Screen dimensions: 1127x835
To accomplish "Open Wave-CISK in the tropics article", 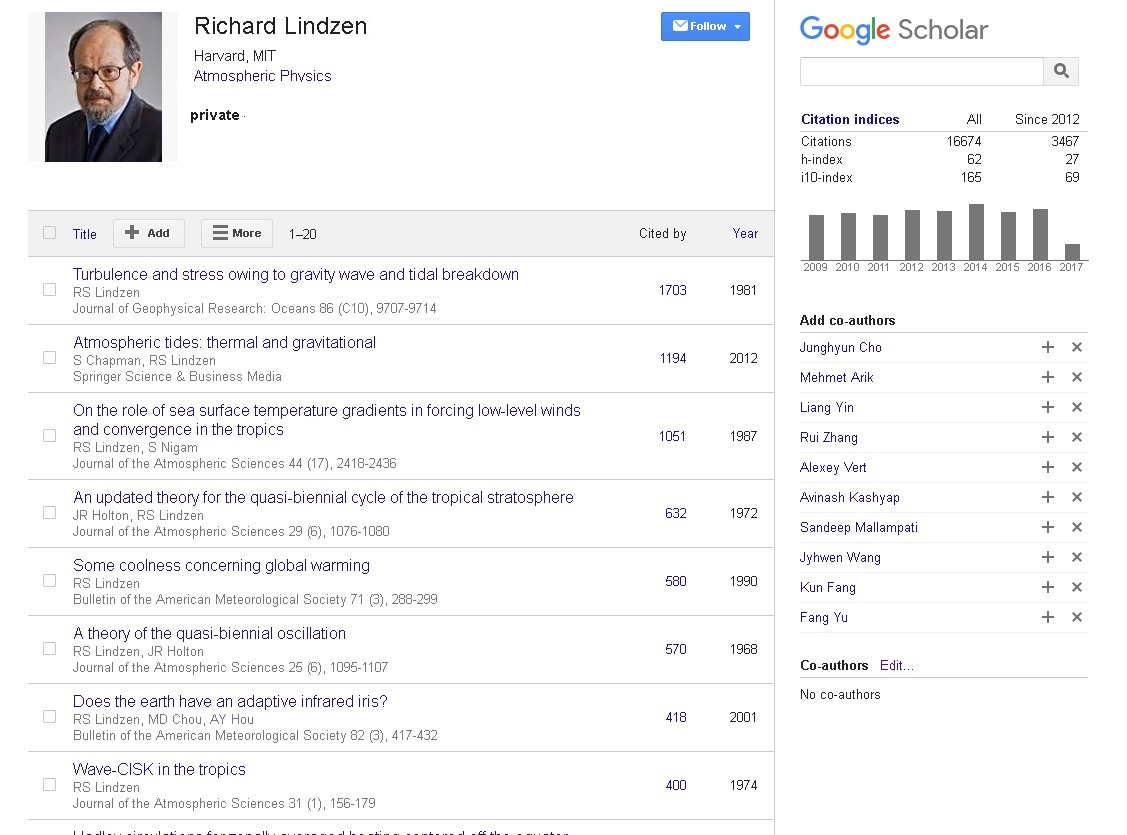I will [159, 770].
